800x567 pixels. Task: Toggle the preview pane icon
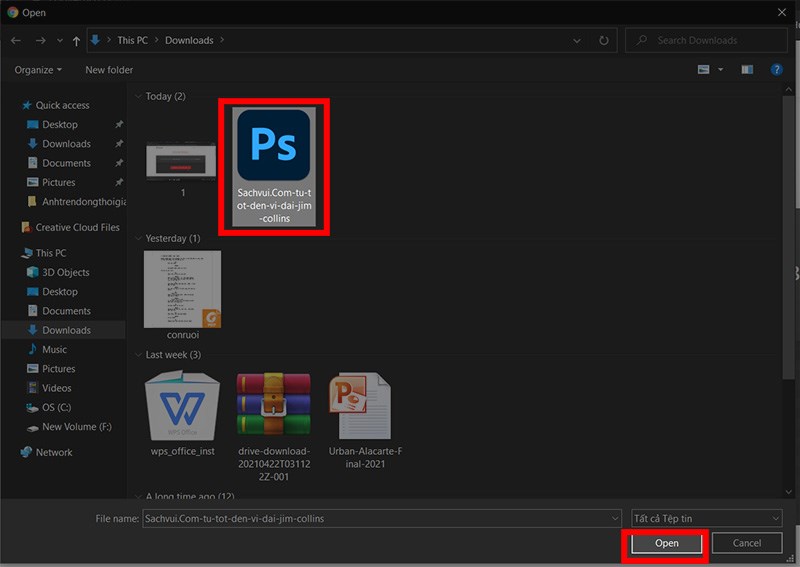tap(746, 70)
